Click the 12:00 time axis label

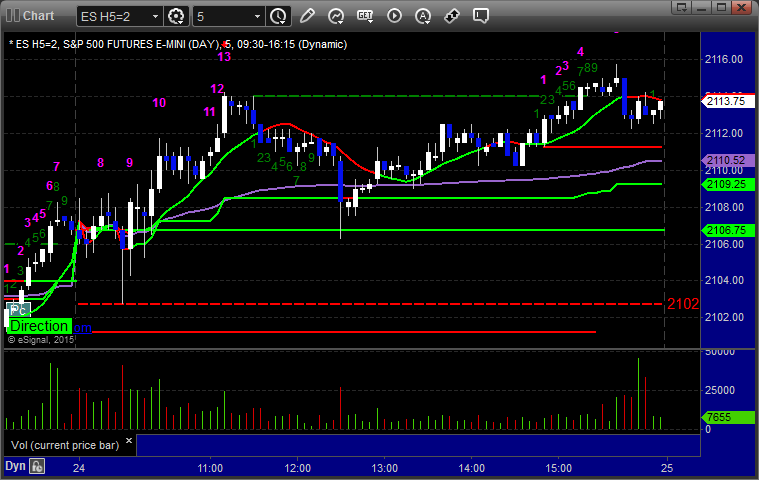pos(297,468)
